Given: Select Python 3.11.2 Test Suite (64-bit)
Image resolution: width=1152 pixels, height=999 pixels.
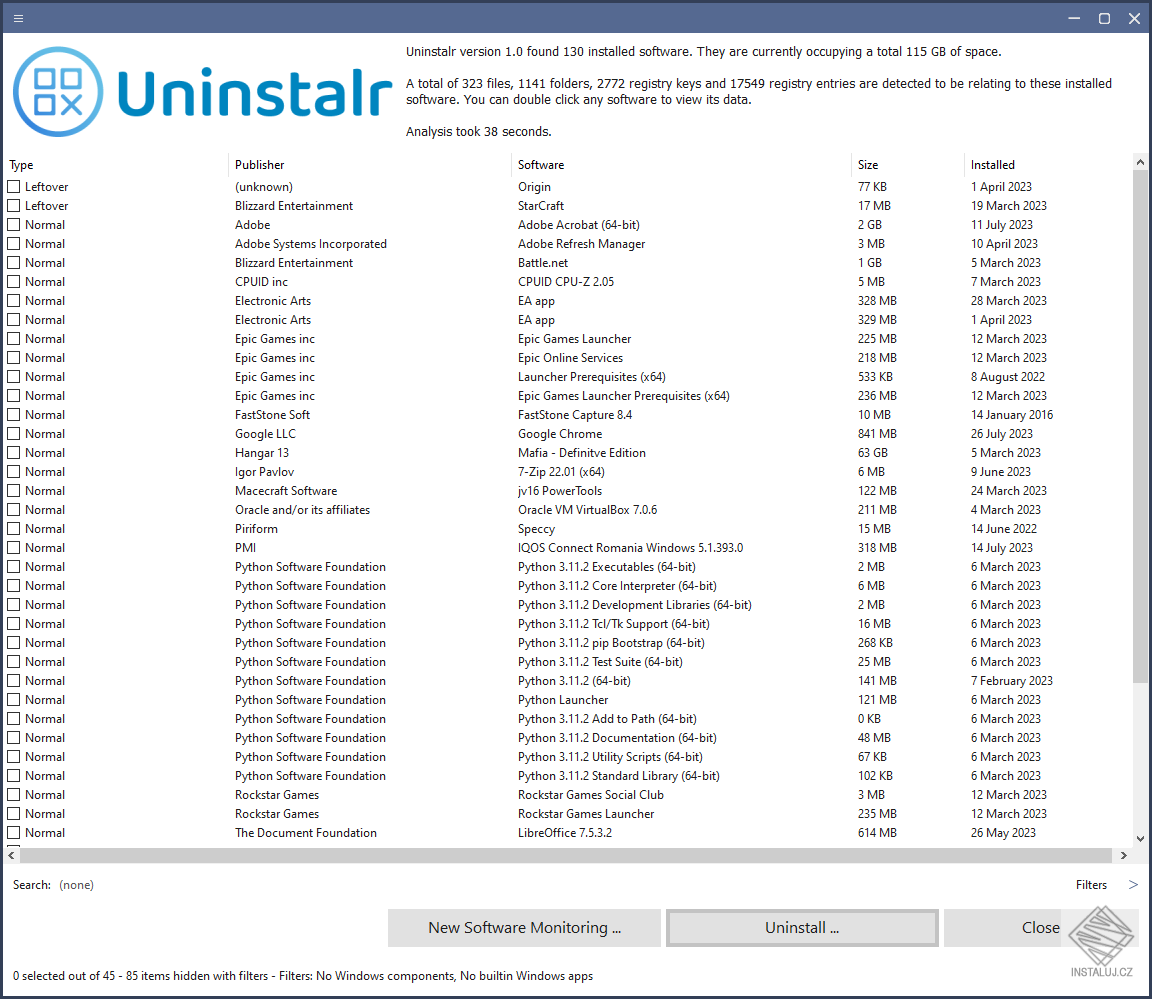Looking at the screenshot, I should pos(600,662).
